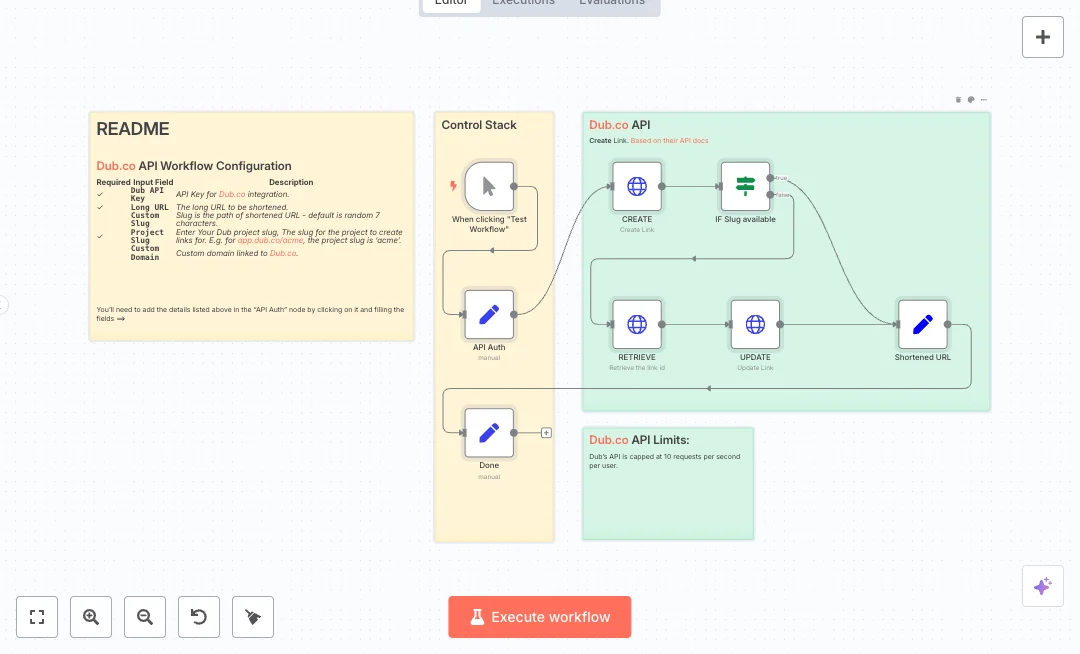1080x654 pixels.
Task: Click the Shortened URL edit node
Action: 922,324
